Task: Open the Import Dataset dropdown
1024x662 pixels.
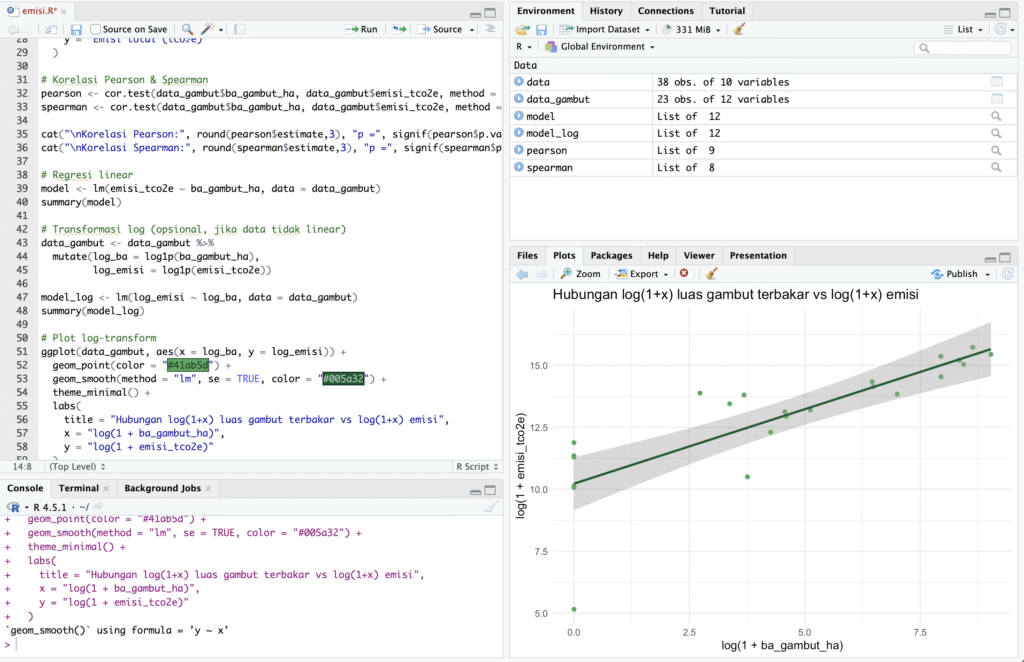Action: (604, 30)
